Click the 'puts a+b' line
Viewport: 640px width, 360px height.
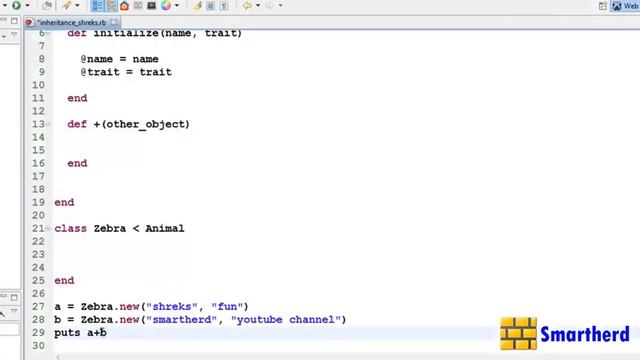[x=80, y=333]
